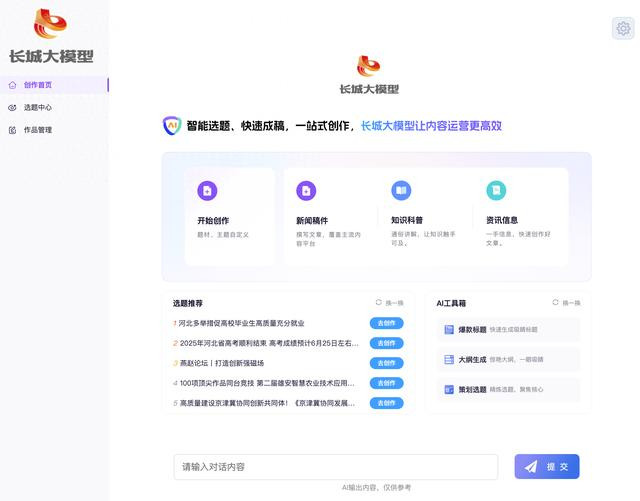Click 去创作 for 河北多举措促高校毕业生 topic
The width and height of the screenshot is (640, 501).
(387, 323)
